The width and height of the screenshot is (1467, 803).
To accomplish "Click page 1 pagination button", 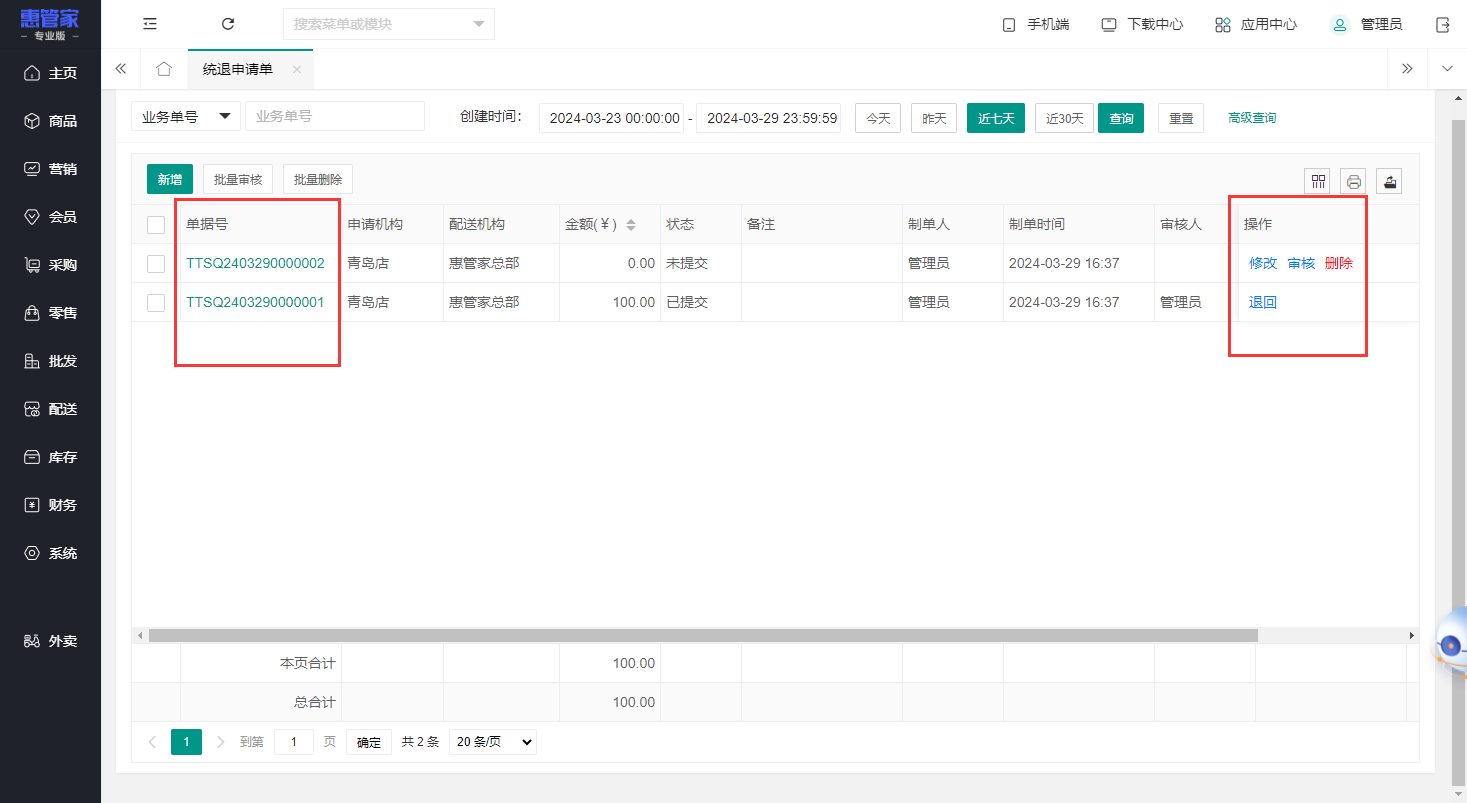I will coord(186,742).
